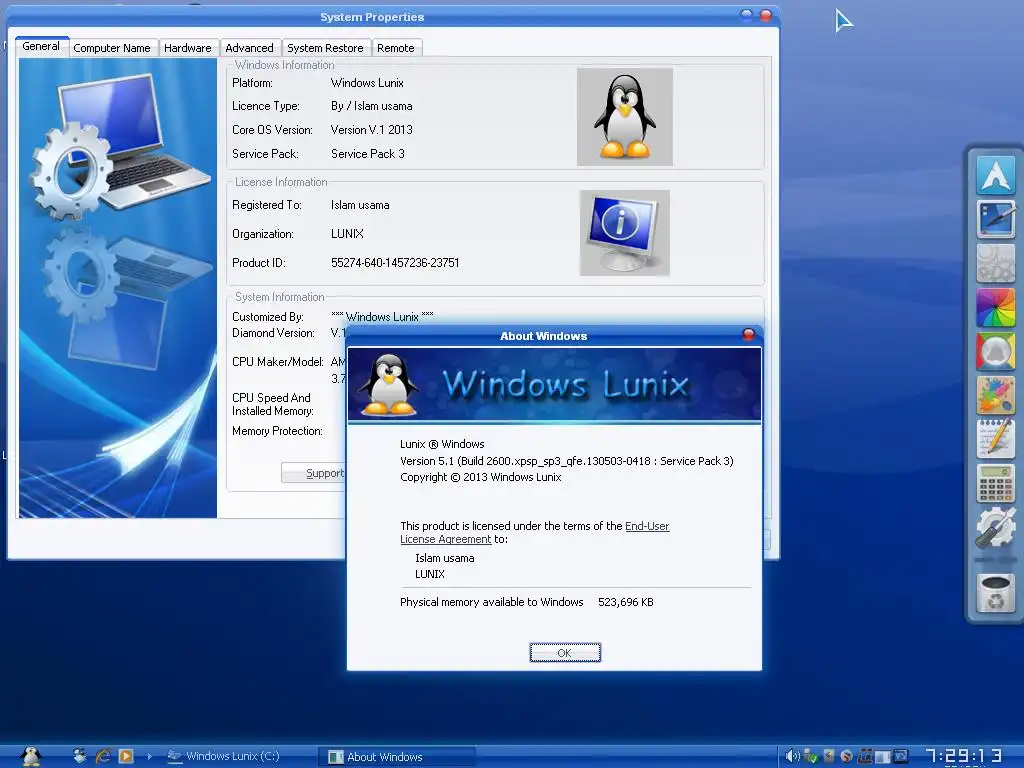Click the 'CPU Maker/Model:' label
This screenshot has width=1024, height=768.
(278, 362)
